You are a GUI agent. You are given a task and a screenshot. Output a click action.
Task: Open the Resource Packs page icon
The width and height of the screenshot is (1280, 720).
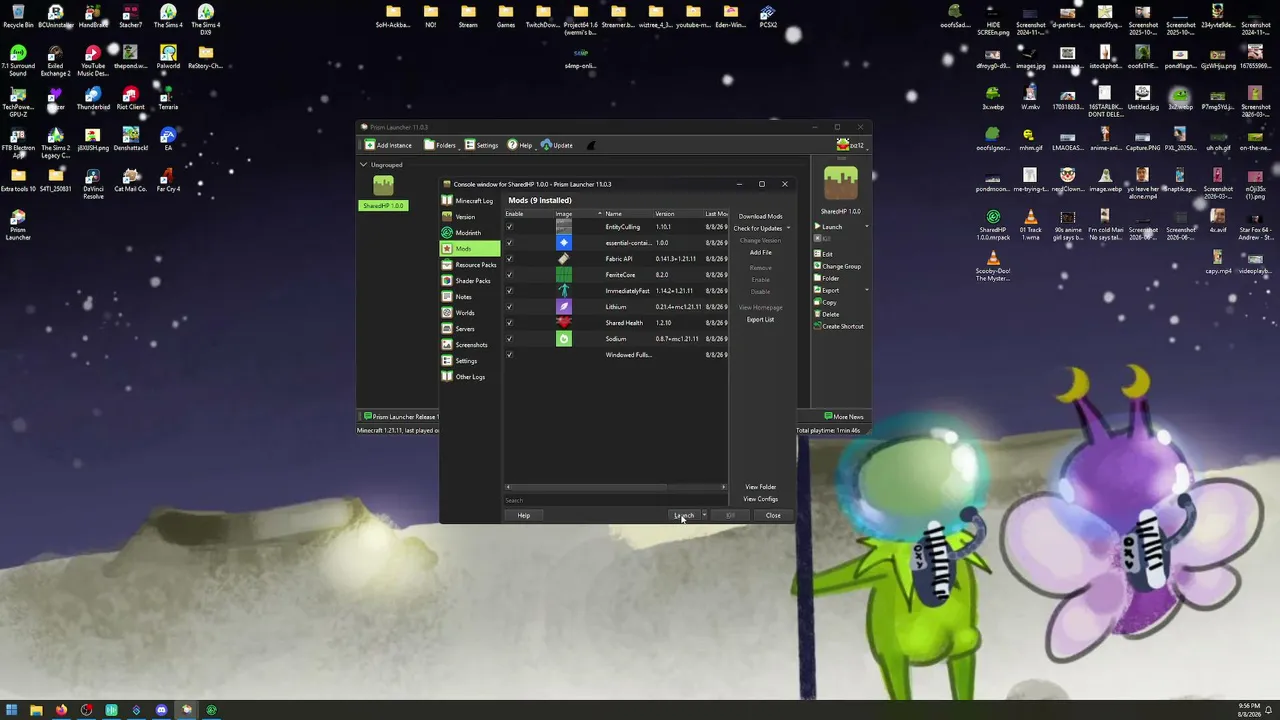tap(447, 265)
